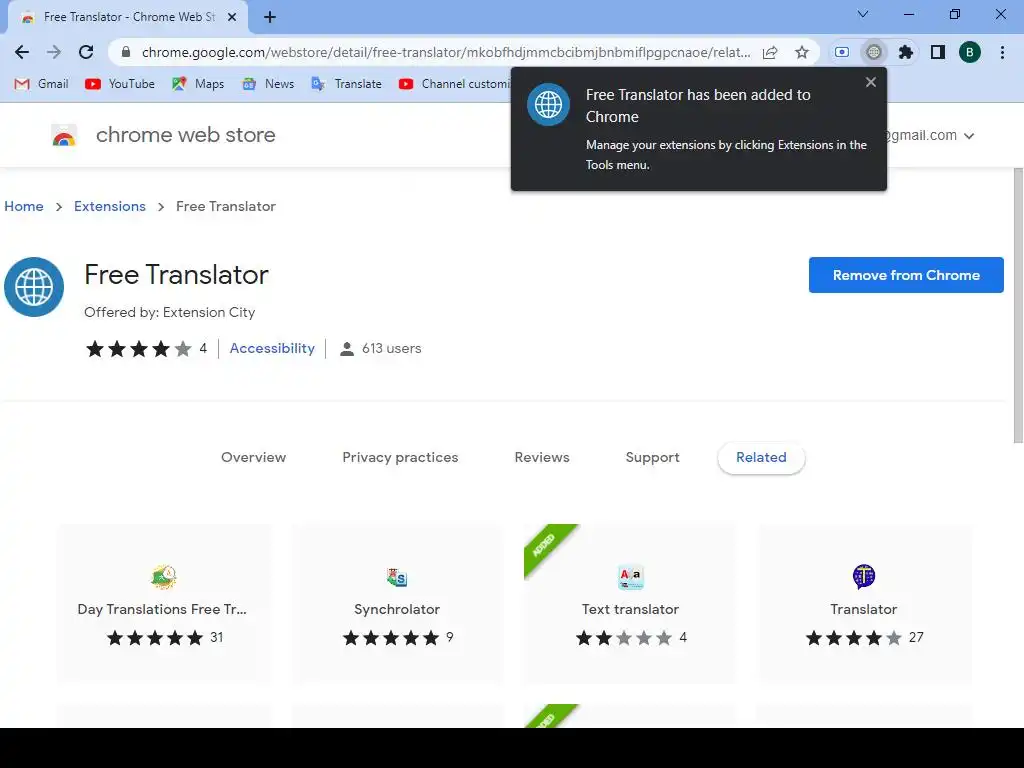The width and height of the screenshot is (1024, 768).
Task: Open the Maps bookmark
Action: (x=198, y=84)
